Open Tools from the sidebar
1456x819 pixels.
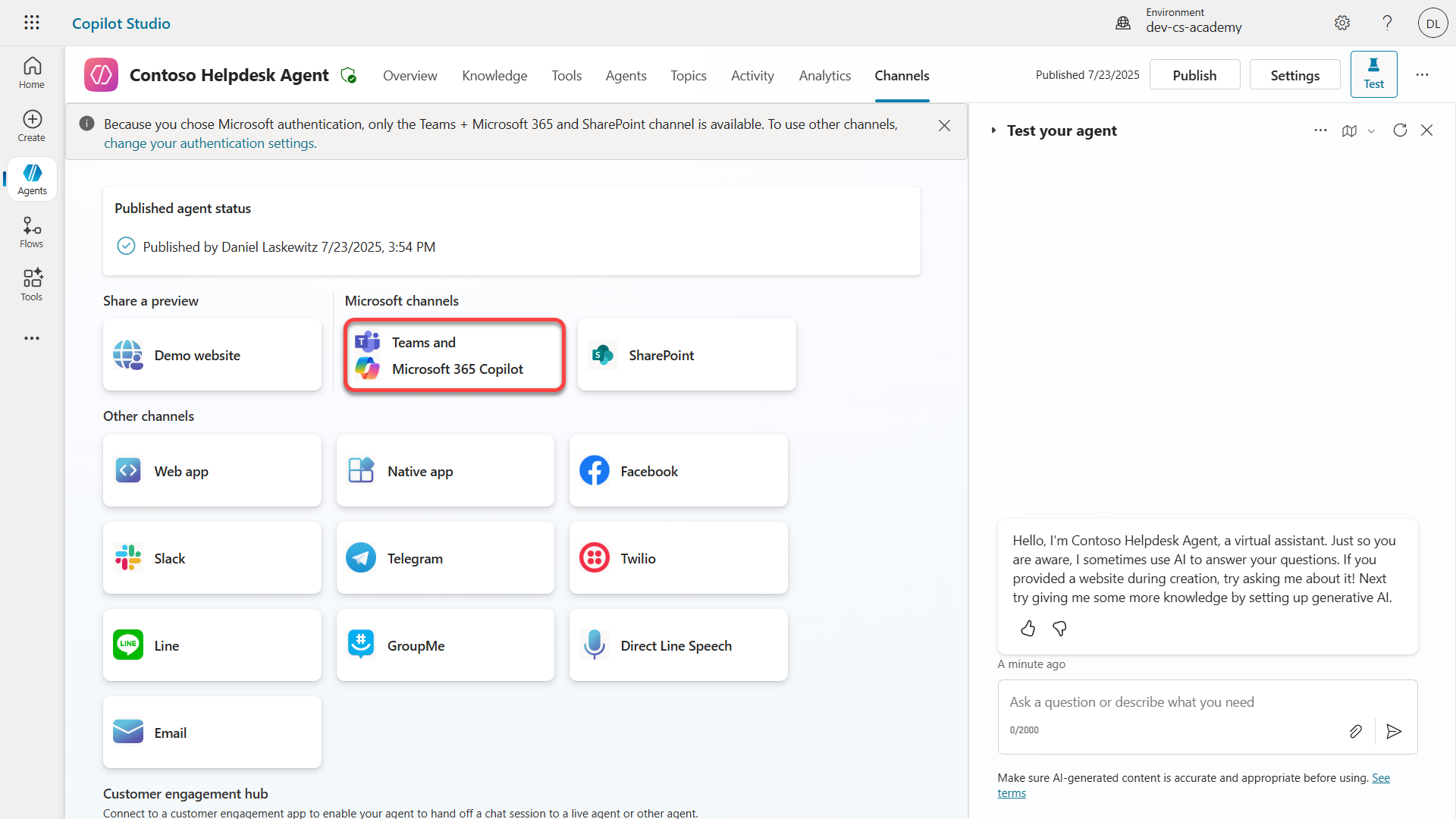click(31, 284)
